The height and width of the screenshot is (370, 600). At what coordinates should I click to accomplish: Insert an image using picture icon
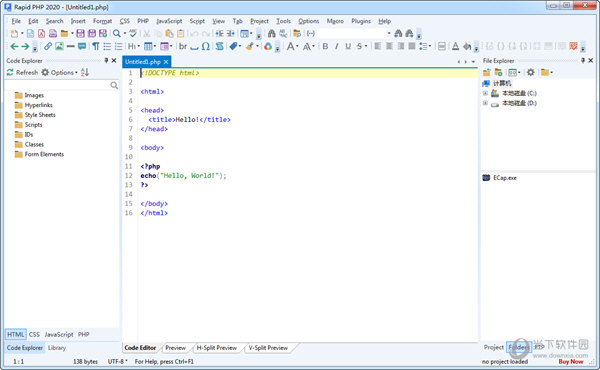click(x=59, y=47)
